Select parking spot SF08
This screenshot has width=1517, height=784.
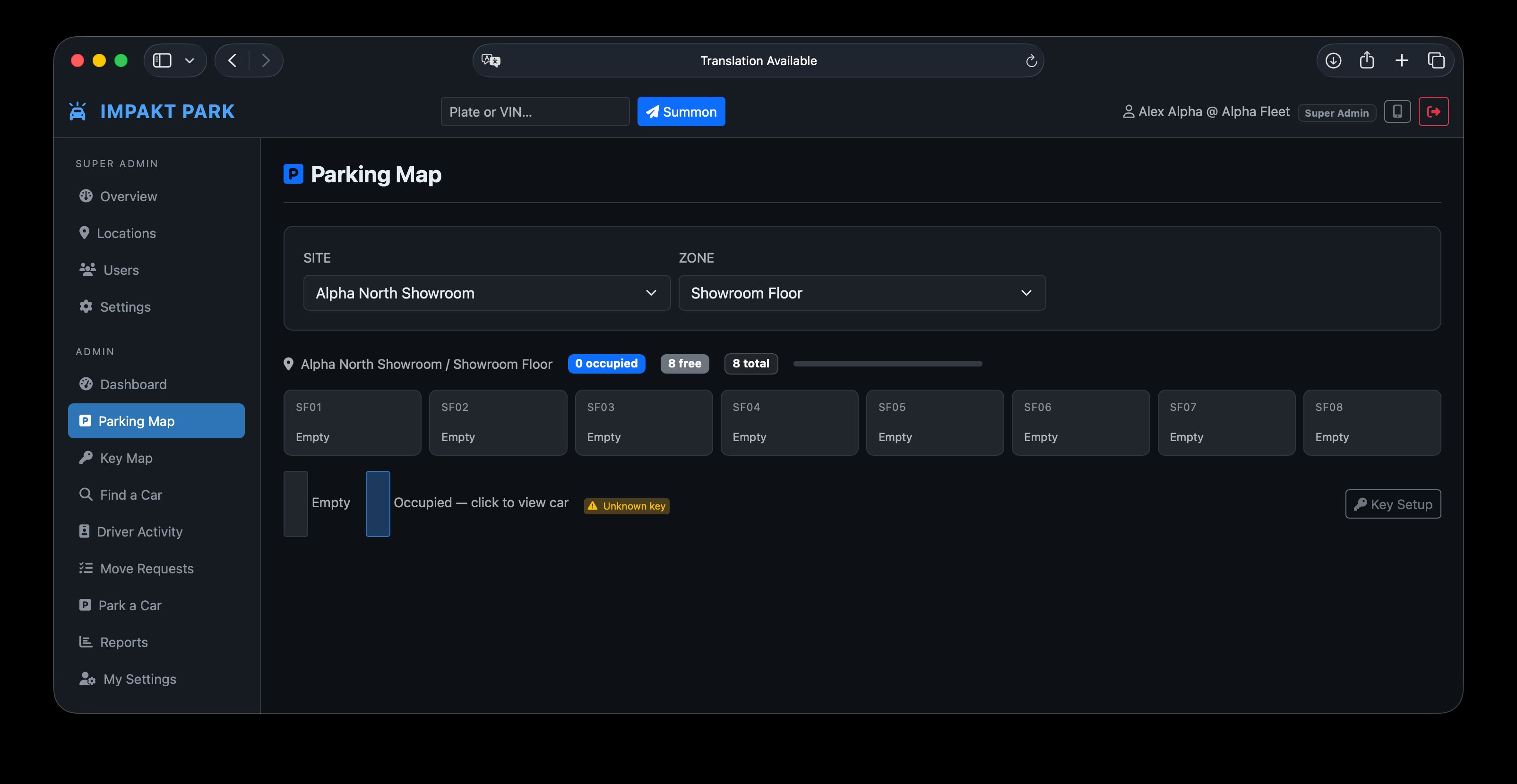coord(1372,423)
